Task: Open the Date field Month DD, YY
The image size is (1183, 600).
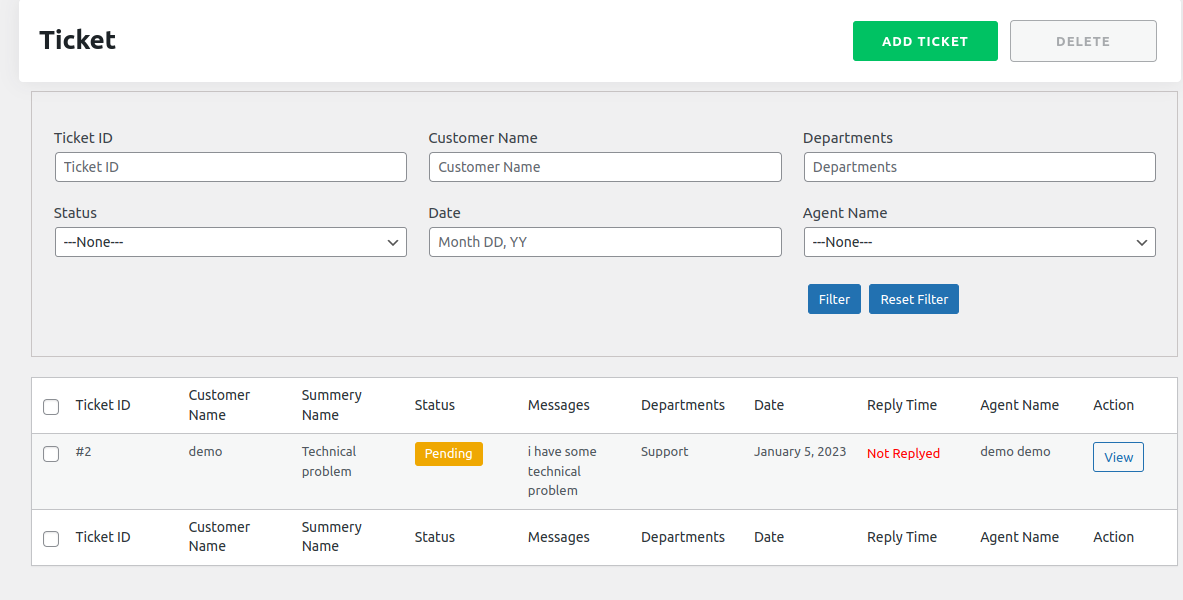Action: 605,242
